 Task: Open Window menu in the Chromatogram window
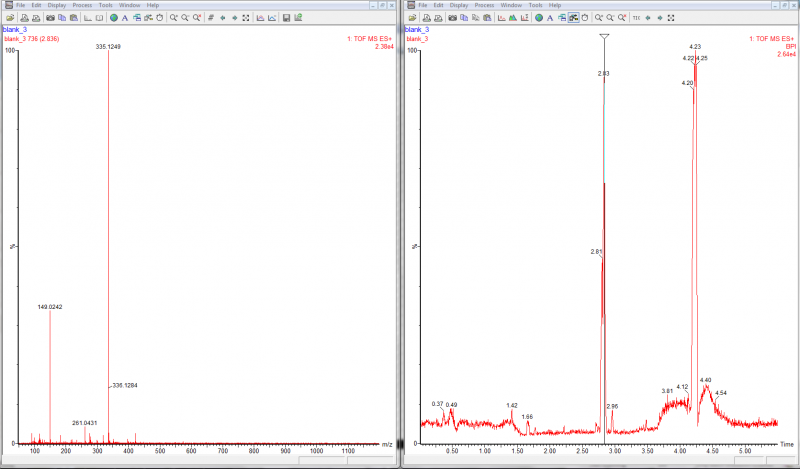511,5
